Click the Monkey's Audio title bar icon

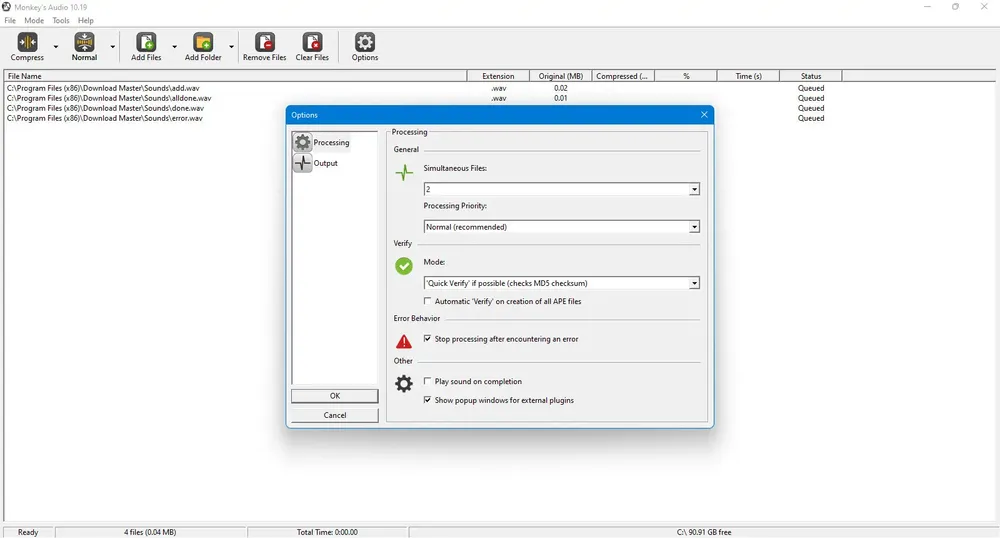coord(6,6)
